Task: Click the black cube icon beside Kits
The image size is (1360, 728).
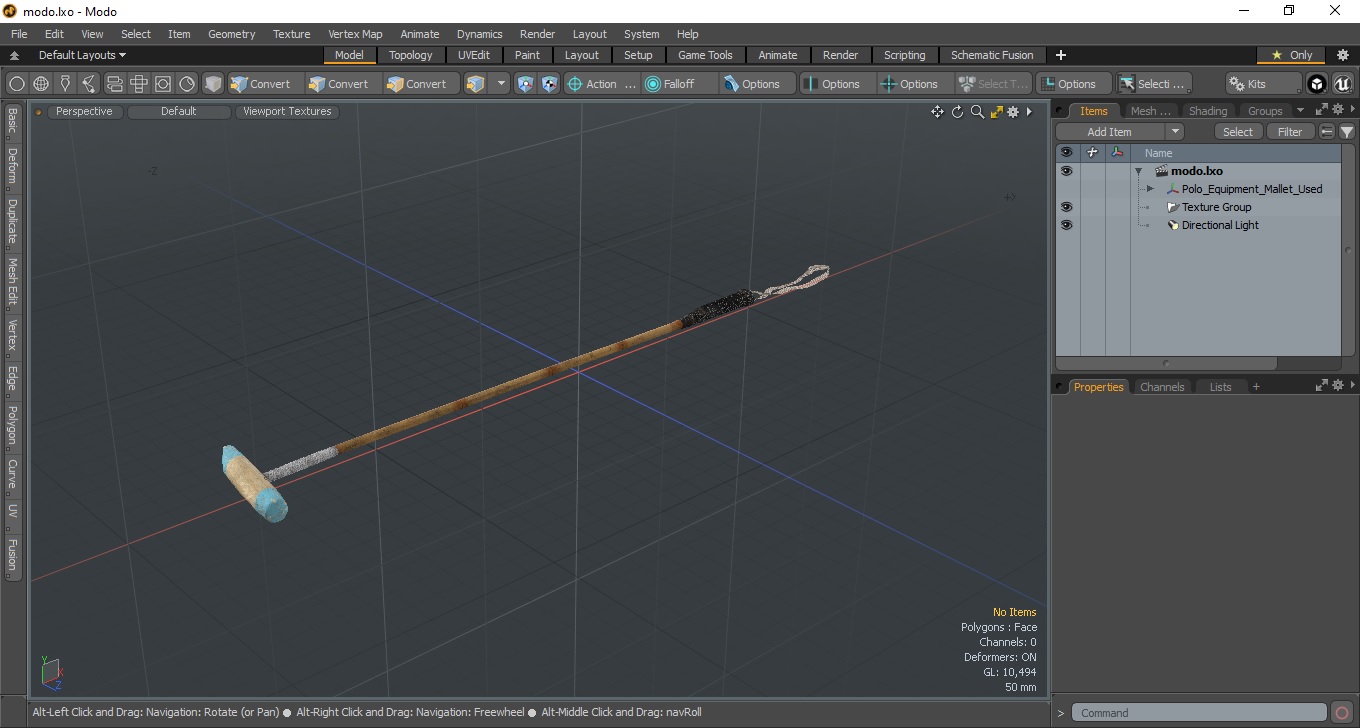Action: tap(1317, 84)
